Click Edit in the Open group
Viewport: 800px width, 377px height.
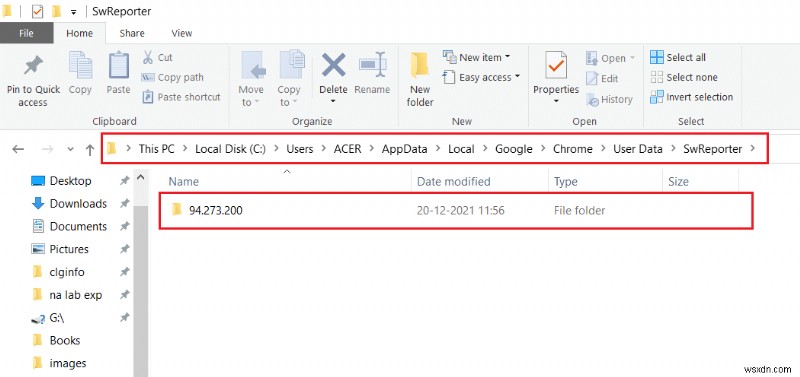click(602, 79)
